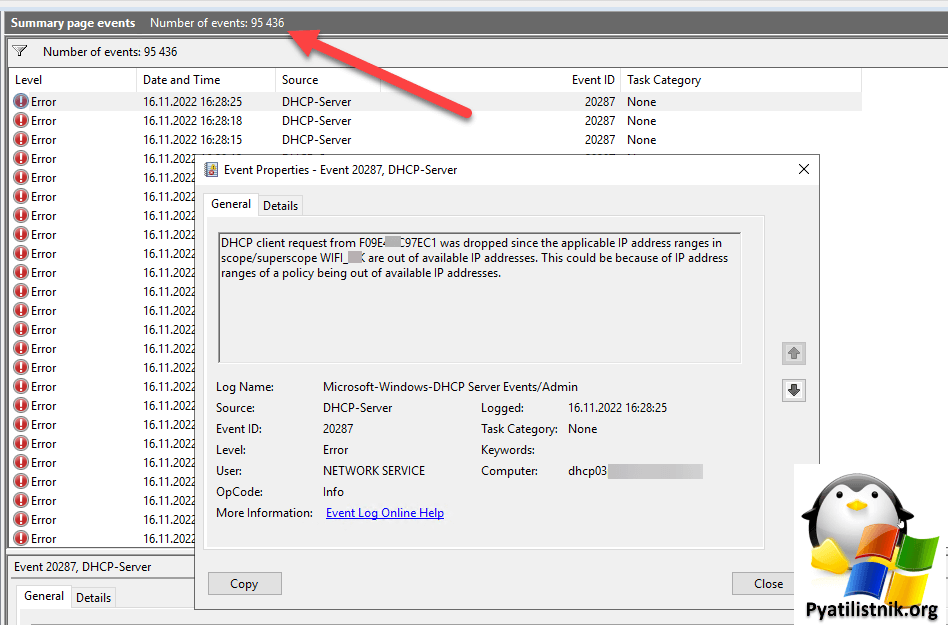This screenshot has width=948, height=625.
Task: Switch to the Details tab in Event Properties
Action: 280,205
